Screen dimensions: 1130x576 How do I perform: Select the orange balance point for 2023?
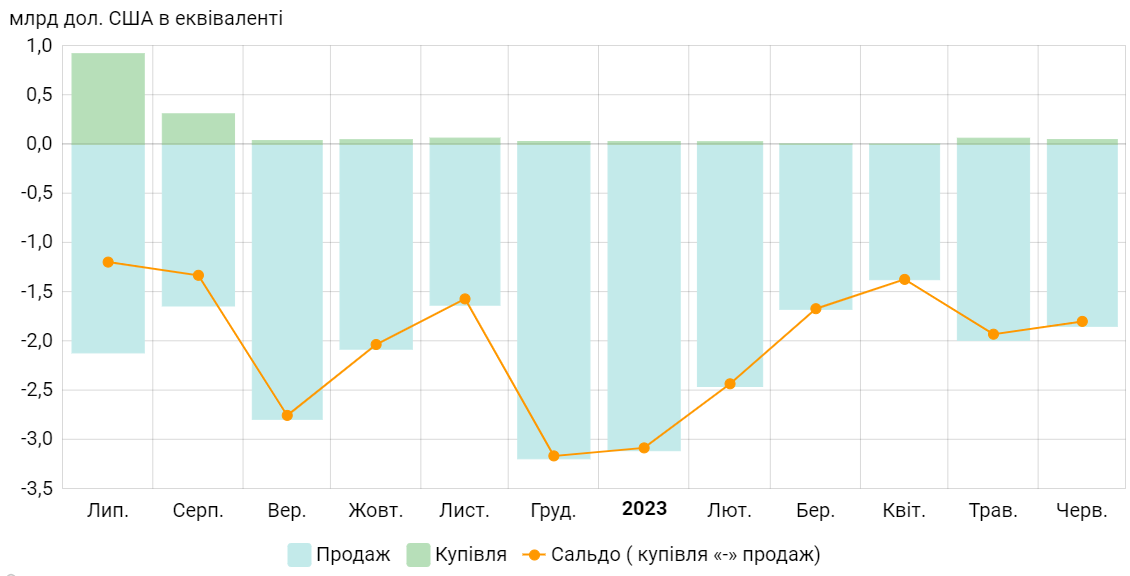coord(644,448)
